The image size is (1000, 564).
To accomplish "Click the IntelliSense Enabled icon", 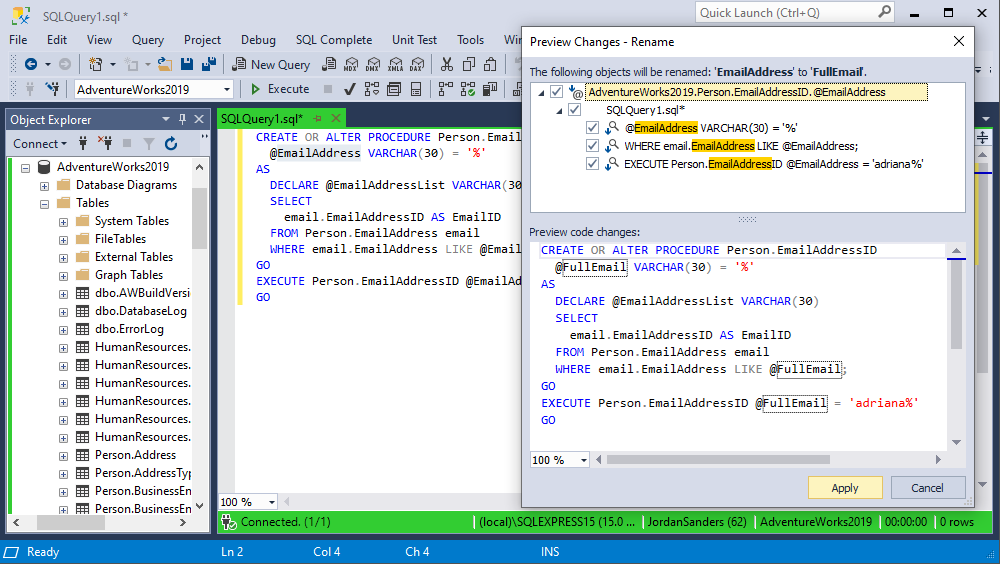I will (x=416, y=89).
